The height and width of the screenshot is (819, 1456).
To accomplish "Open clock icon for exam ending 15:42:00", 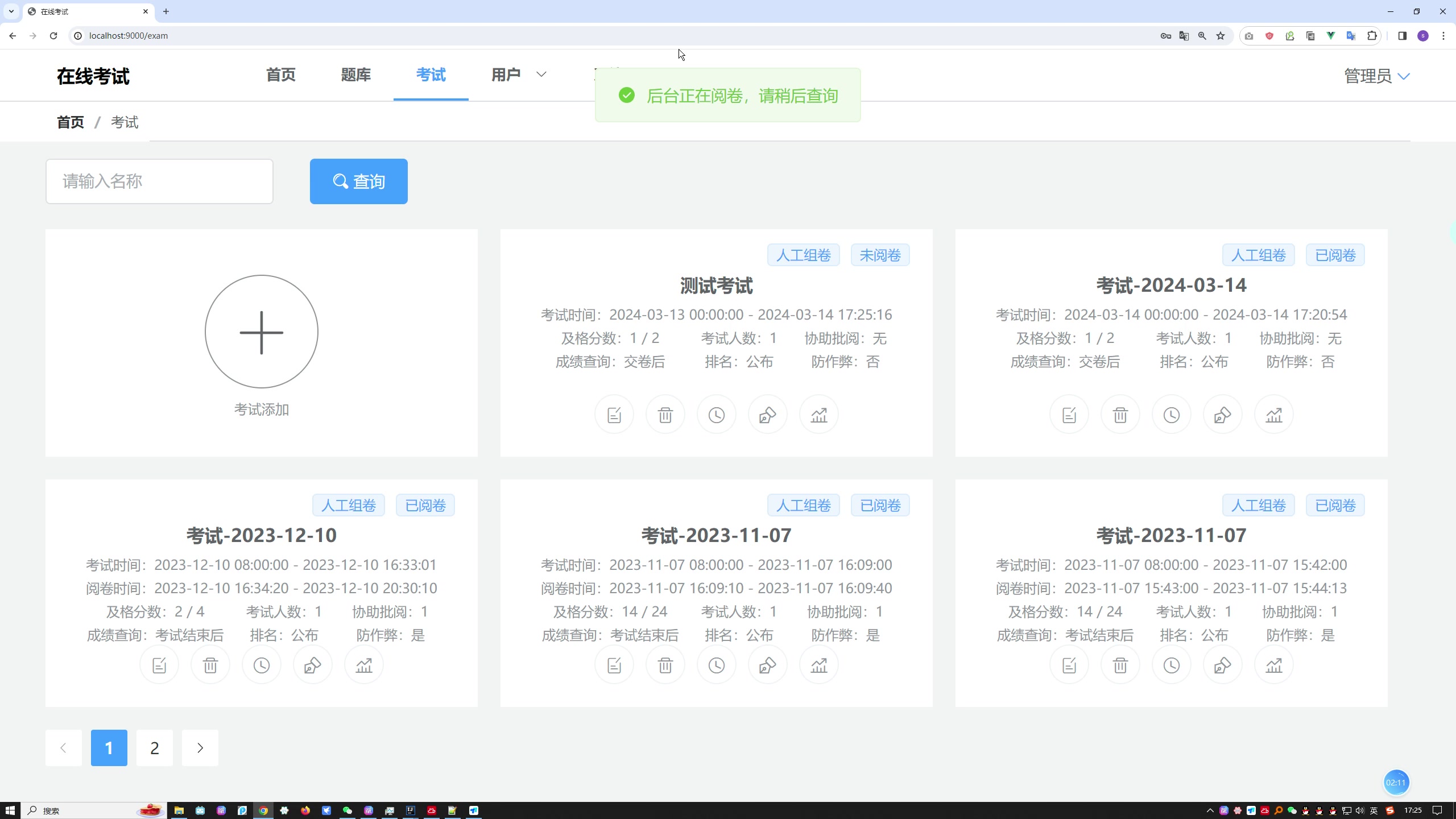I will [x=1172, y=665].
